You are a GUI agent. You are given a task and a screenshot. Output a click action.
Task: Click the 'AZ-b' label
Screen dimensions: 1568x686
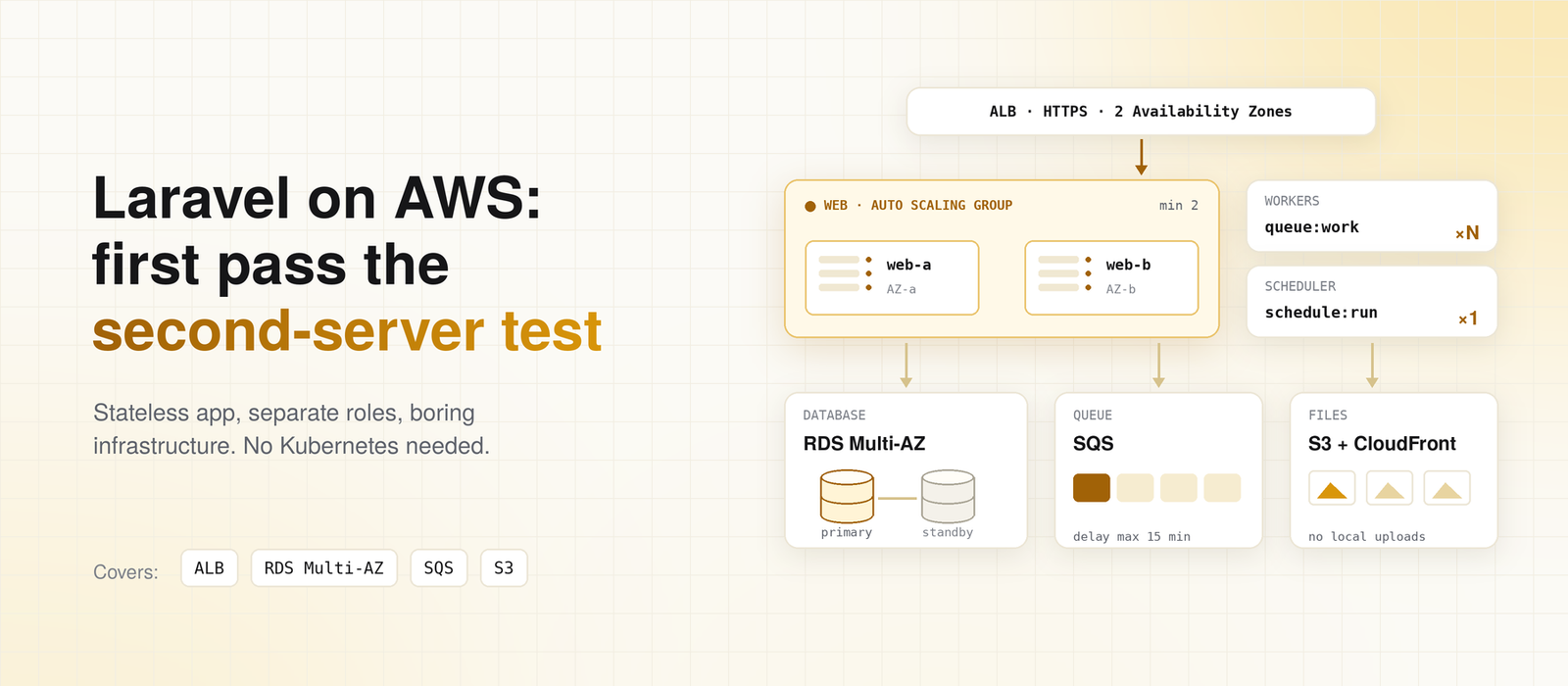pos(1121,289)
